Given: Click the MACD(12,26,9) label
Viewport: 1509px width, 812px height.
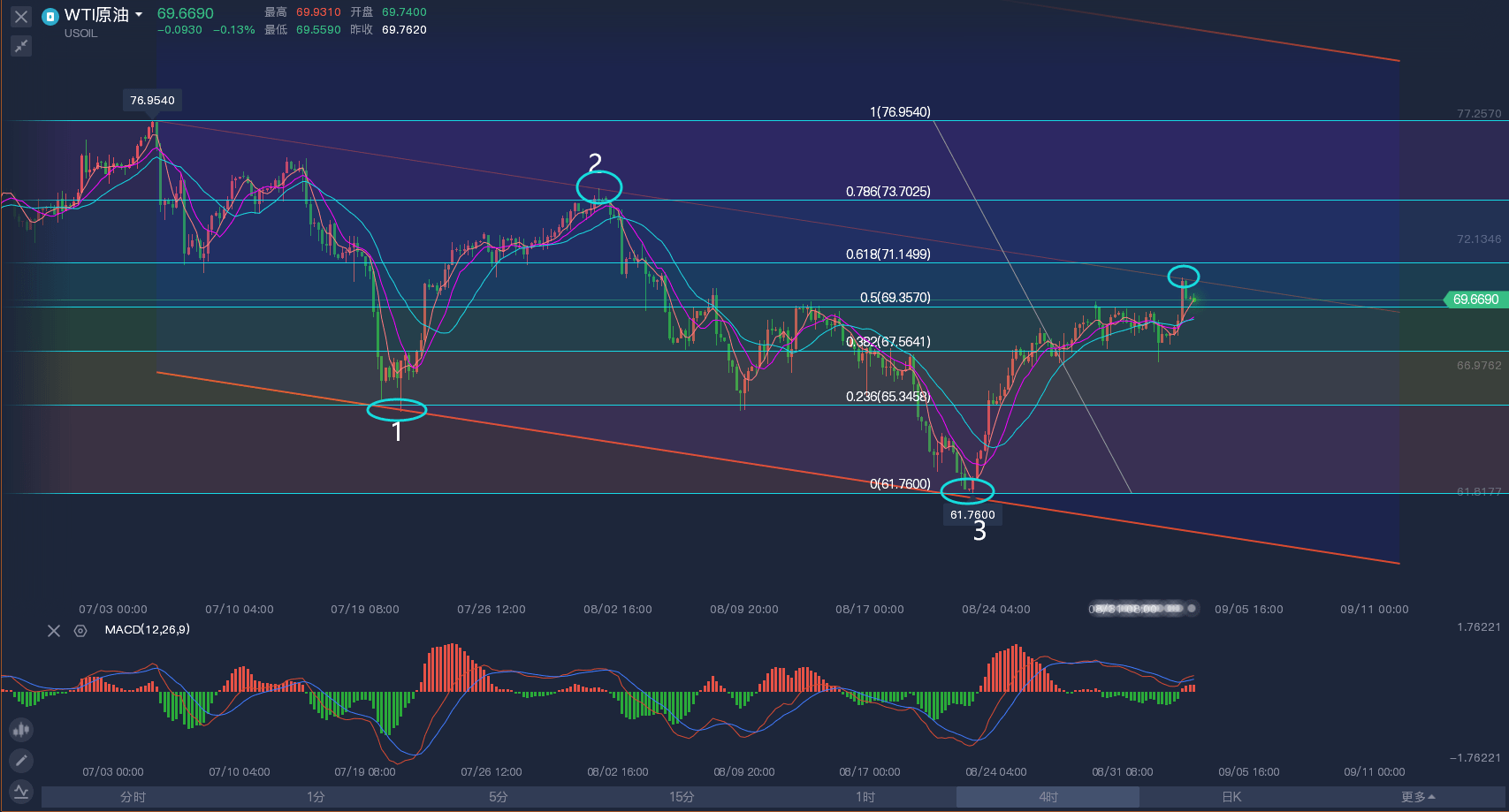Looking at the screenshot, I should click(148, 630).
